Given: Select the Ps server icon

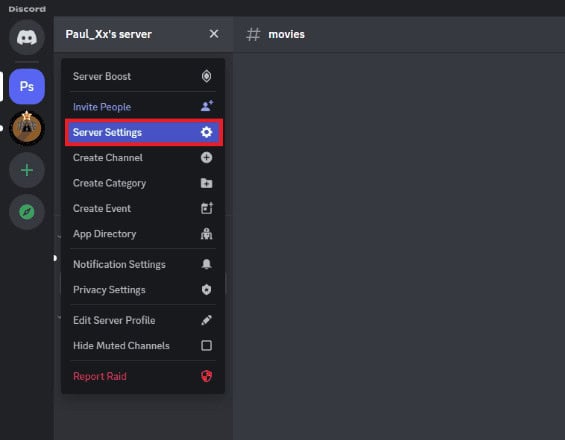Looking at the screenshot, I should pos(27,86).
